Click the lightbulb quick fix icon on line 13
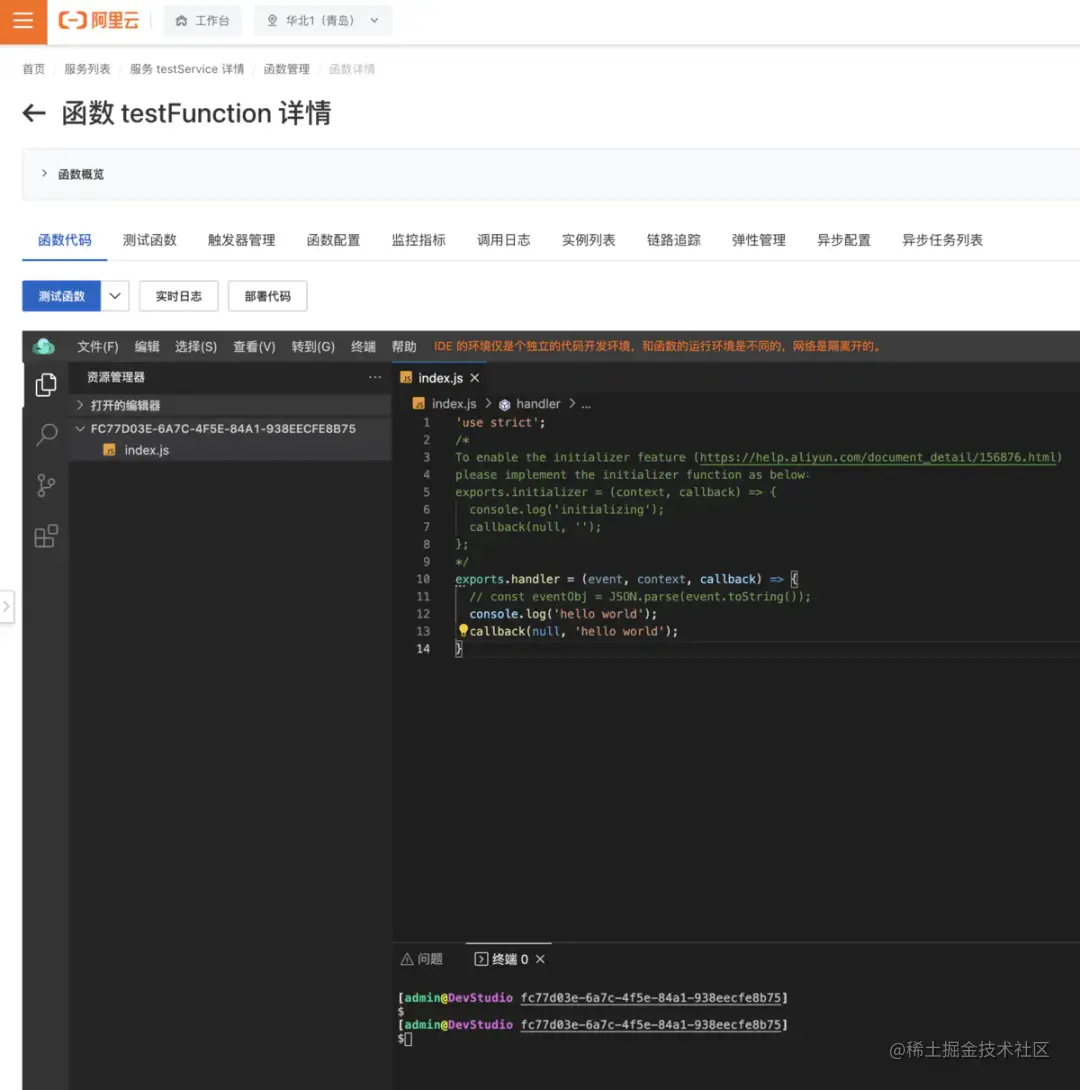 tap(463, 630)
